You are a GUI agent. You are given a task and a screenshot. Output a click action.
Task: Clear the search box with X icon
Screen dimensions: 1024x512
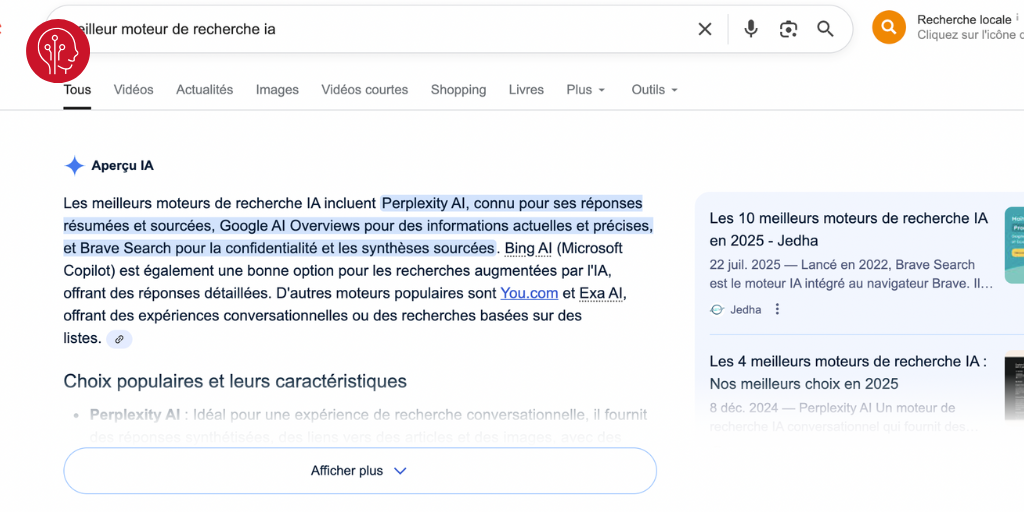point(705,29)
